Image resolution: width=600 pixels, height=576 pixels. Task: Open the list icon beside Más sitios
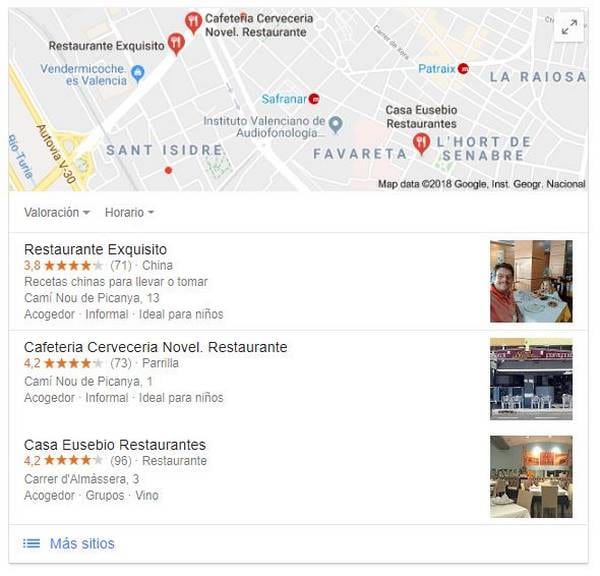[x=31, y=543]
